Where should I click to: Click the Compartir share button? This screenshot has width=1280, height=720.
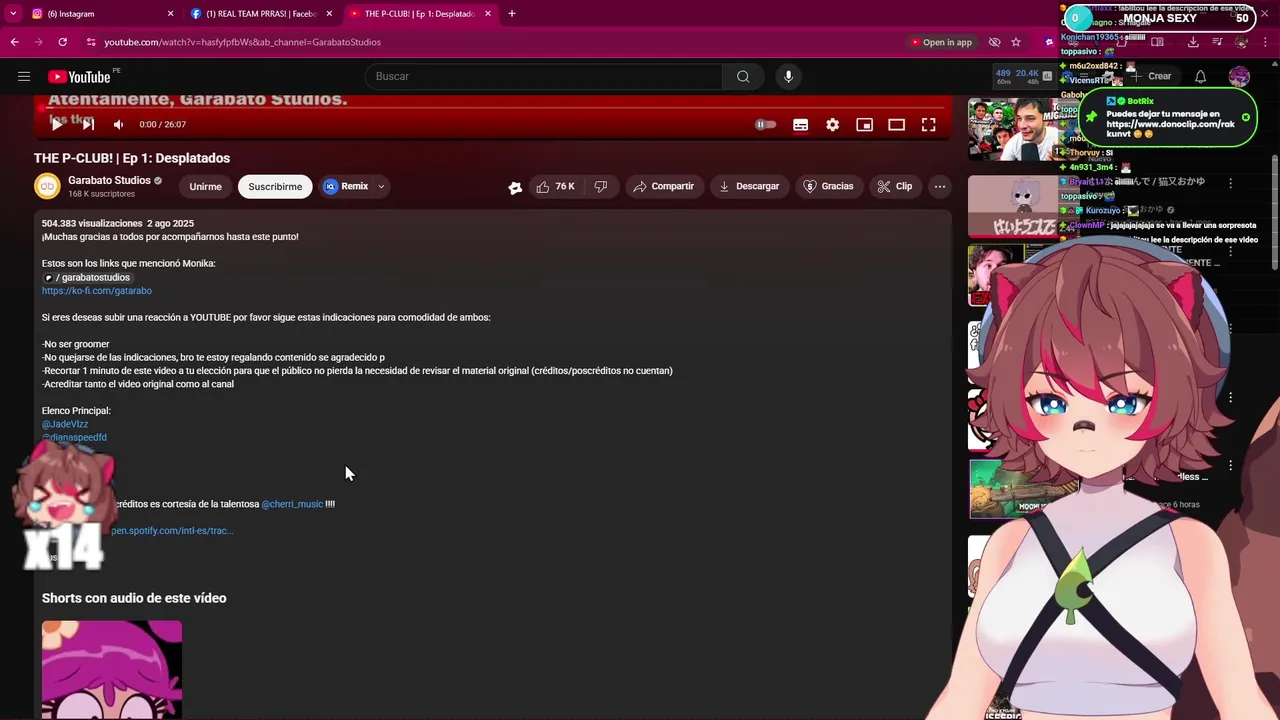pyautogui.click(x=663, y=186)
